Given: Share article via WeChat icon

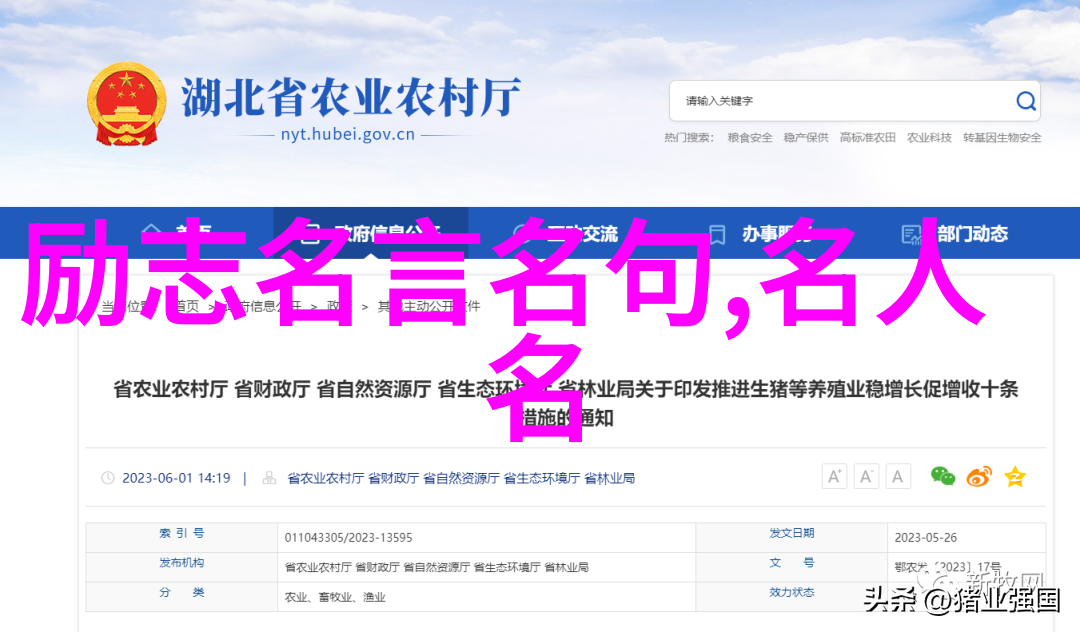Looking at the screenshot, I should click(x=943, y=477).
